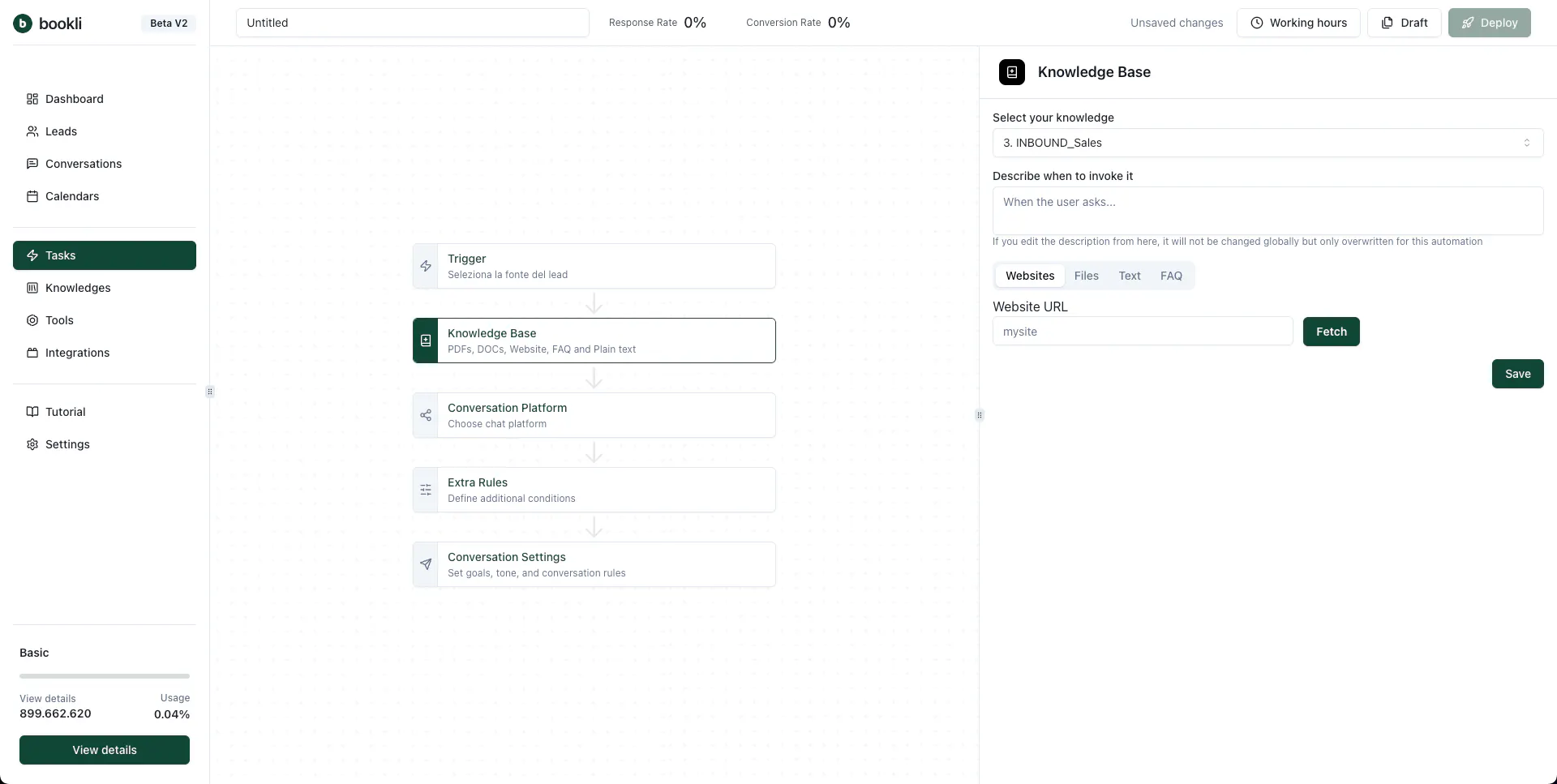Click the Conversation Settings paper plane icon
This screenshot has height=784, width=1557.
[x=426, y=564]
